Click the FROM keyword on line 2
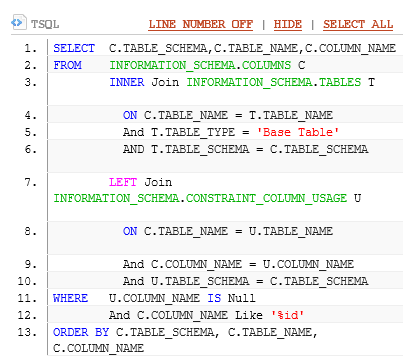414x361 pixels. click(67, 65)
